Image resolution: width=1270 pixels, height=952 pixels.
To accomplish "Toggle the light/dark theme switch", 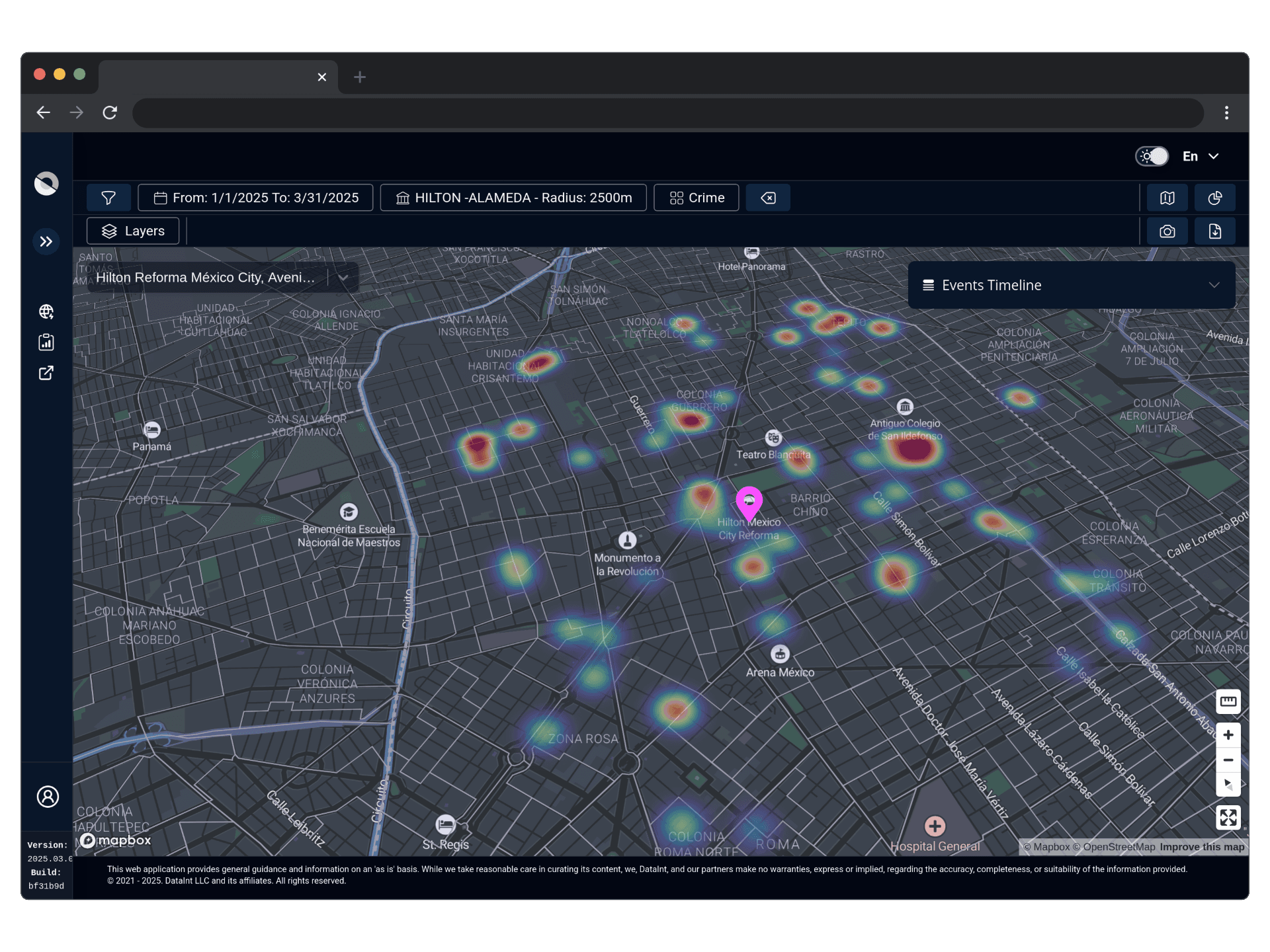I will [1152, 156].
